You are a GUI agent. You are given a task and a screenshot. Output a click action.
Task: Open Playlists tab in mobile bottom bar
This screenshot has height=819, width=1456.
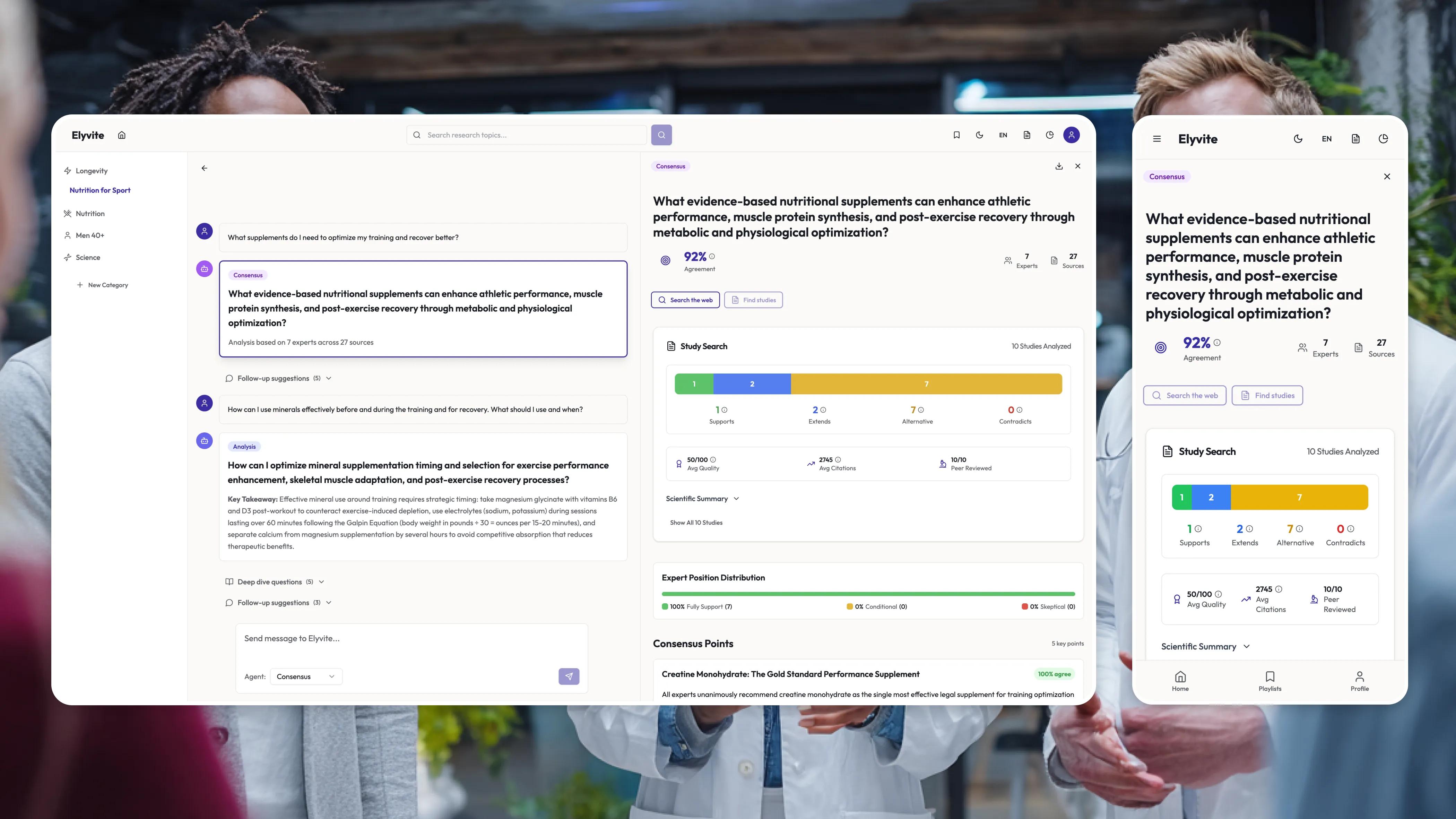pyautogui.click(x=1269, y=681)
